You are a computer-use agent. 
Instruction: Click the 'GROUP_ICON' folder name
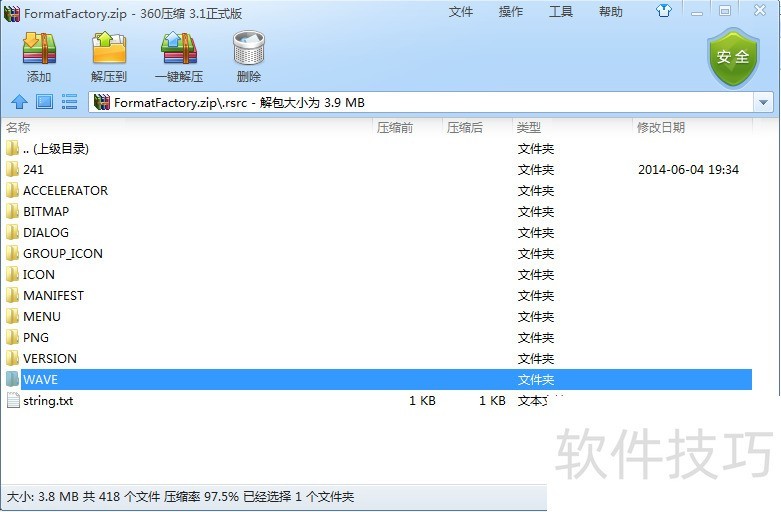pyautogui.click(x=63, y=254)
